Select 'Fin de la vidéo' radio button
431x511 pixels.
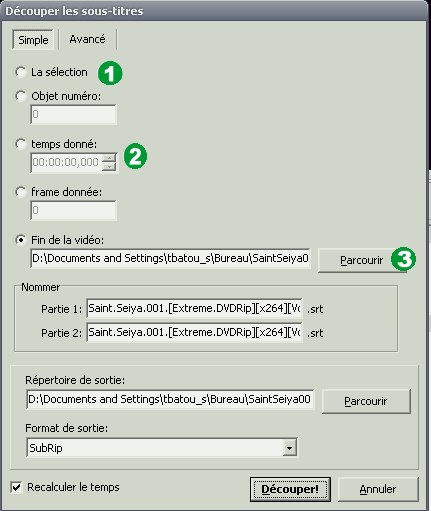[21, 240]
